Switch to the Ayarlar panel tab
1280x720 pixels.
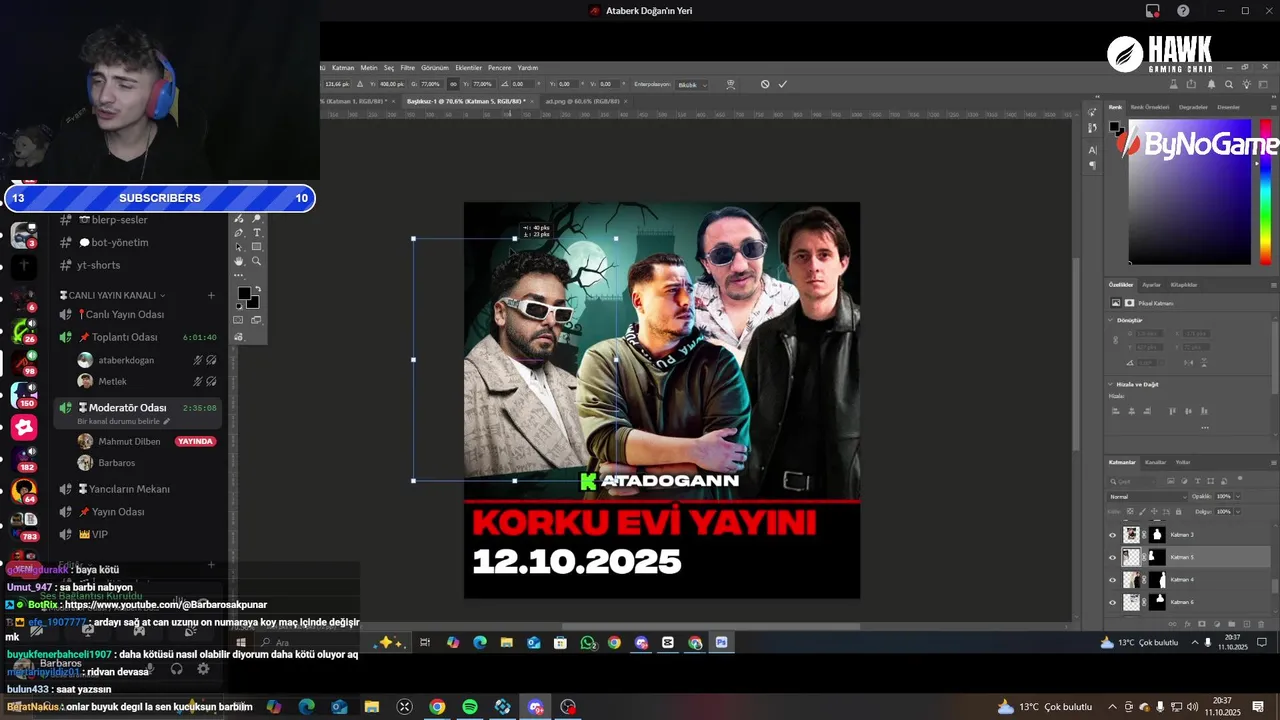pos(1151,285)
